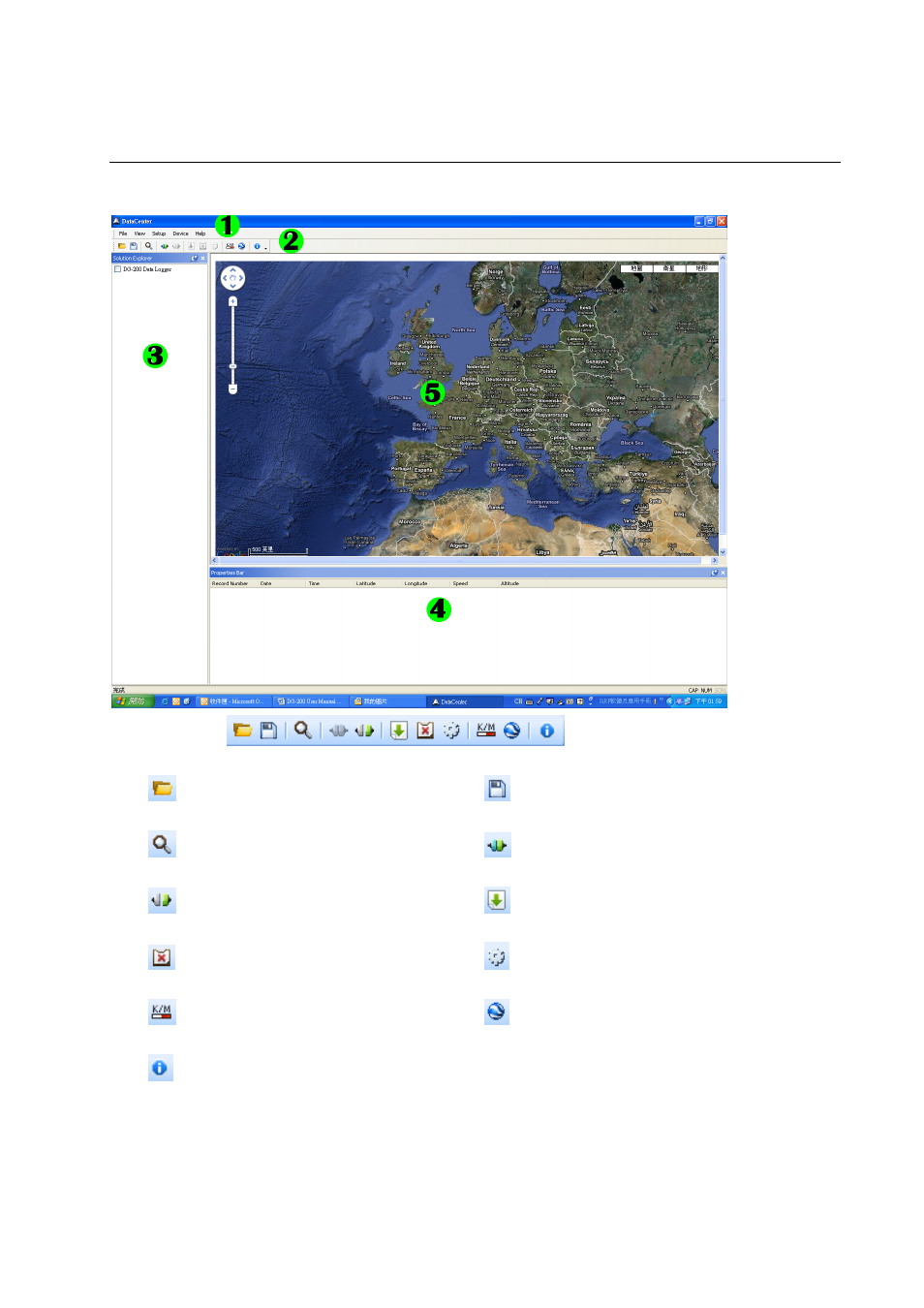
Task: Close the Properties Bar panel
Action: tap(723, 573)
